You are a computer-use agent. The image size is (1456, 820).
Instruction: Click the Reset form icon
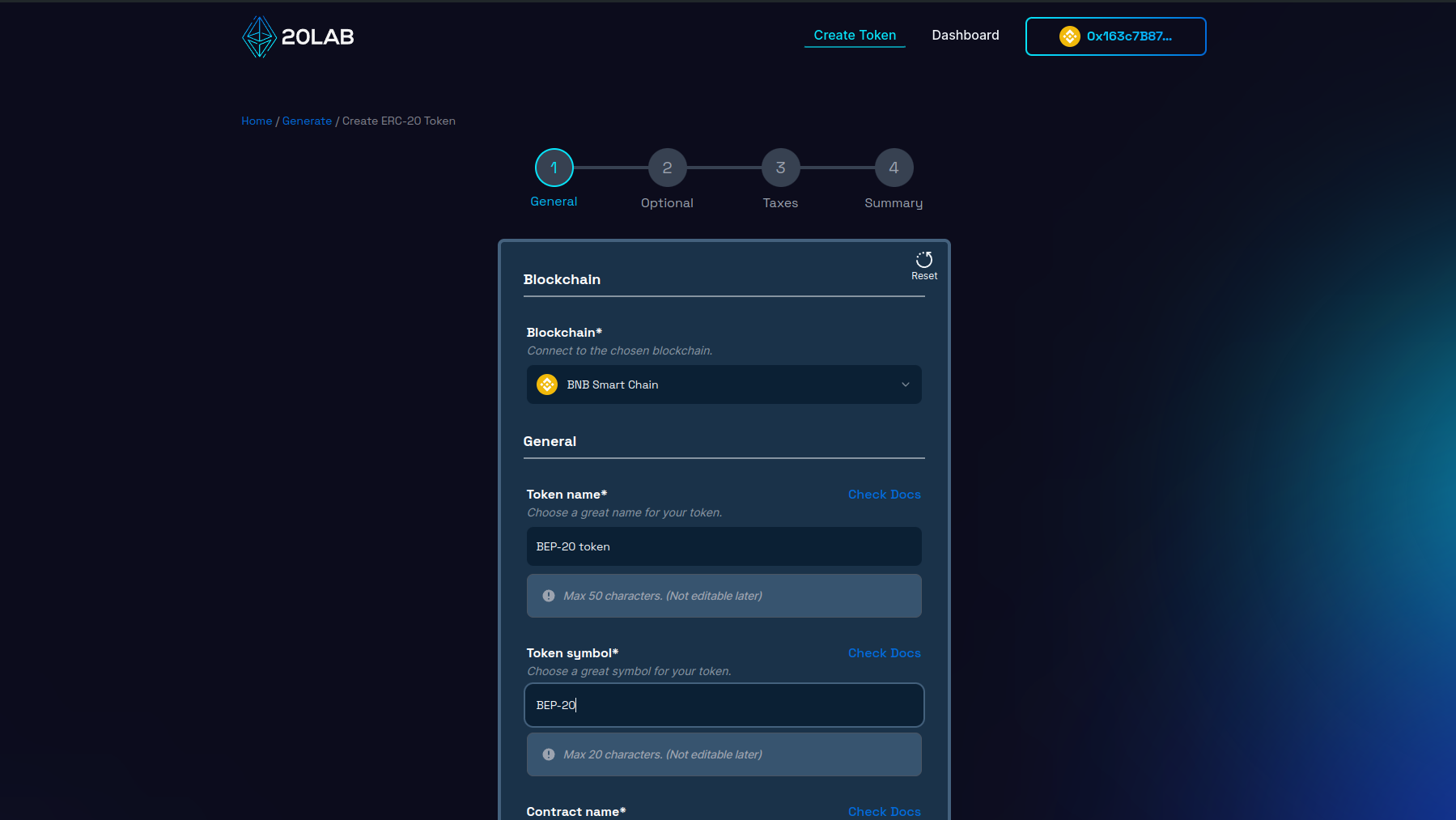[923, 260]
